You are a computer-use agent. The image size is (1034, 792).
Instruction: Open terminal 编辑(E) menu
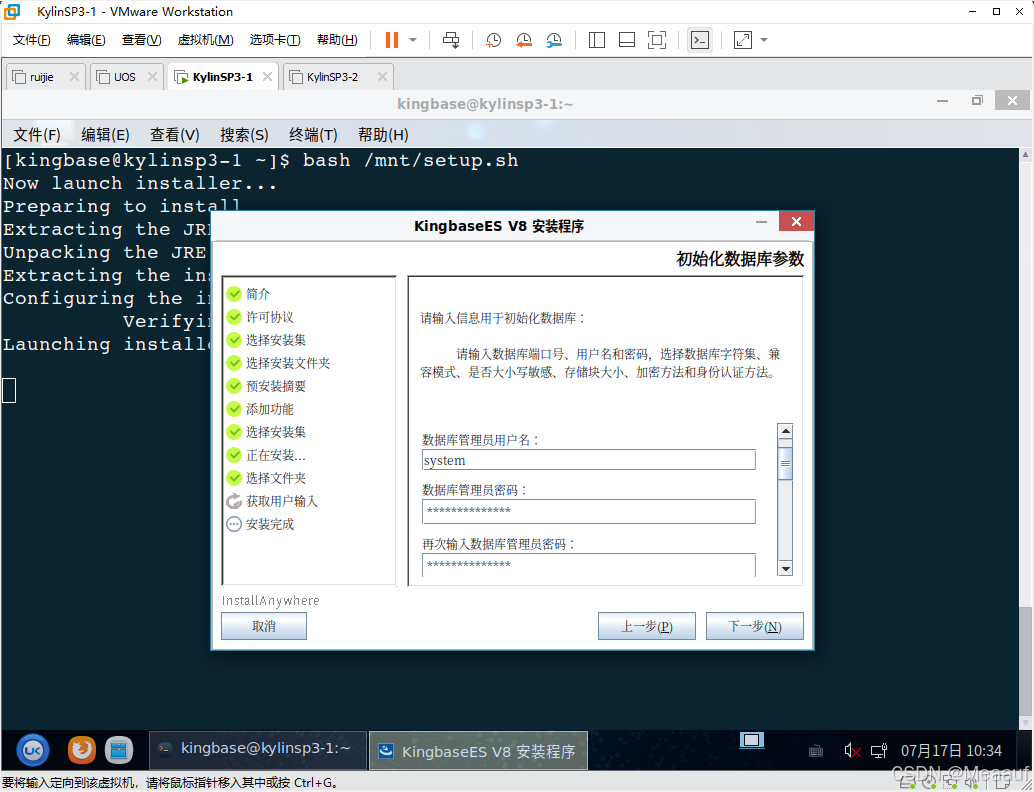105,135
